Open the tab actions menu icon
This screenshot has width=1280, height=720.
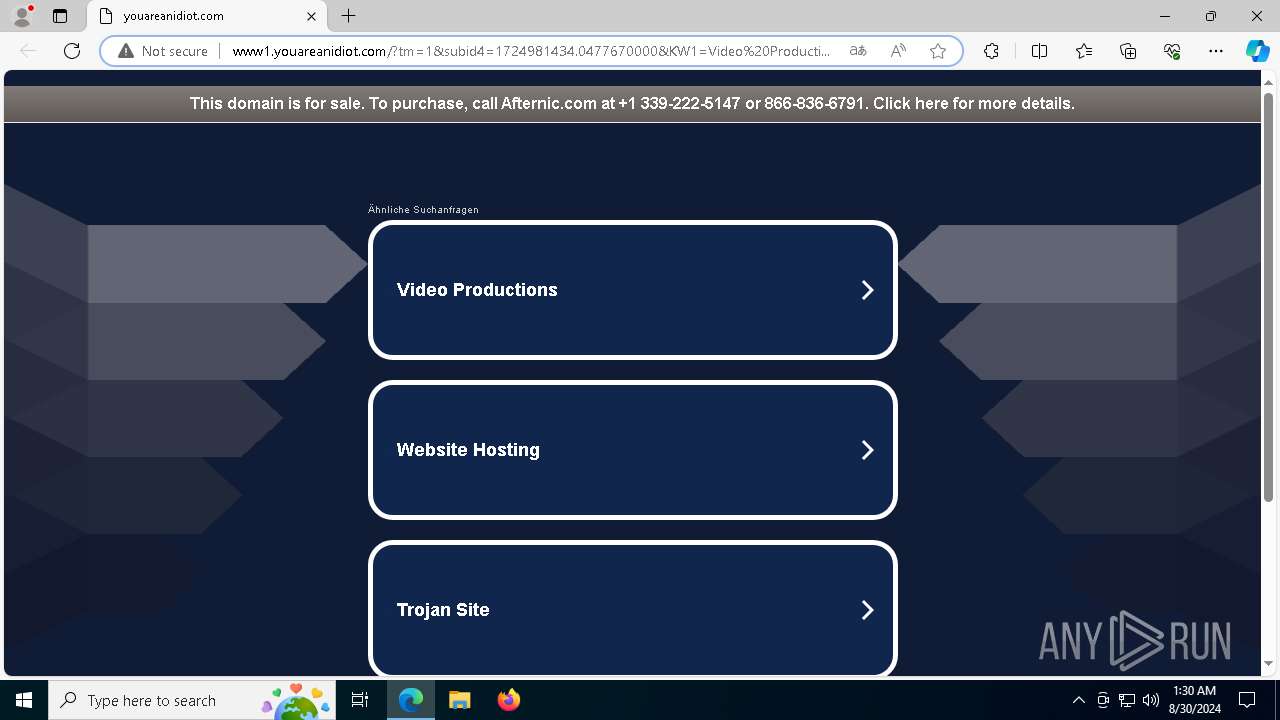click(x=60, y=16)
